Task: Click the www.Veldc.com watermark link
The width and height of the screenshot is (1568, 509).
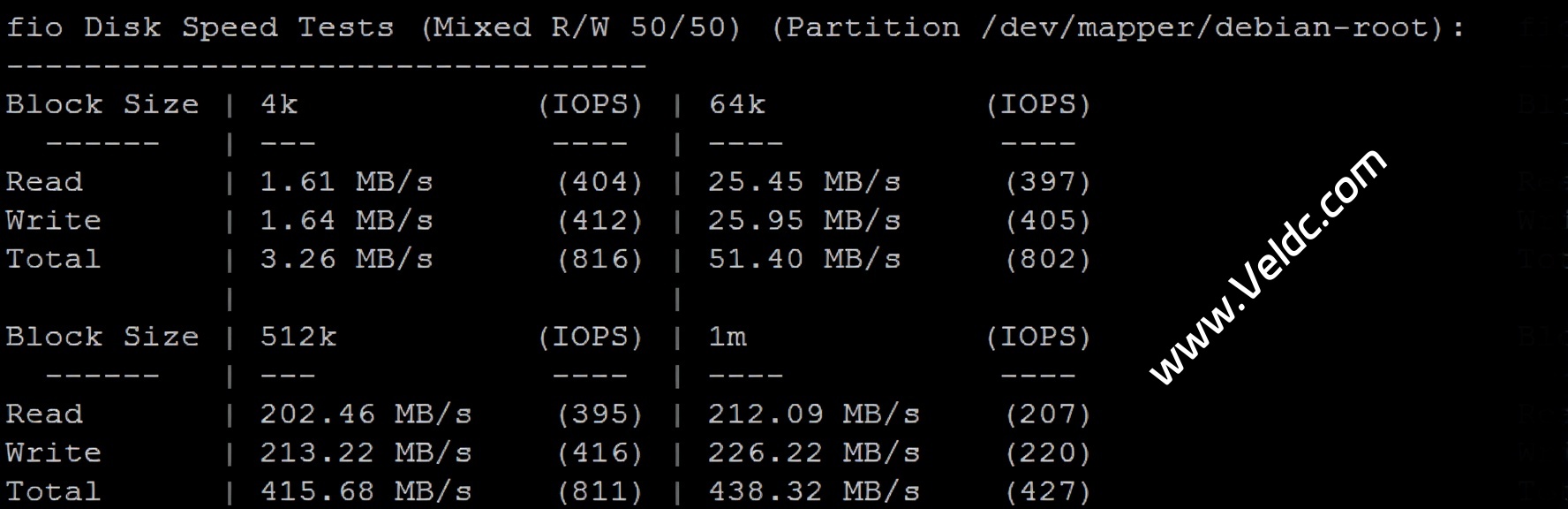Action: pos(1269,268)
